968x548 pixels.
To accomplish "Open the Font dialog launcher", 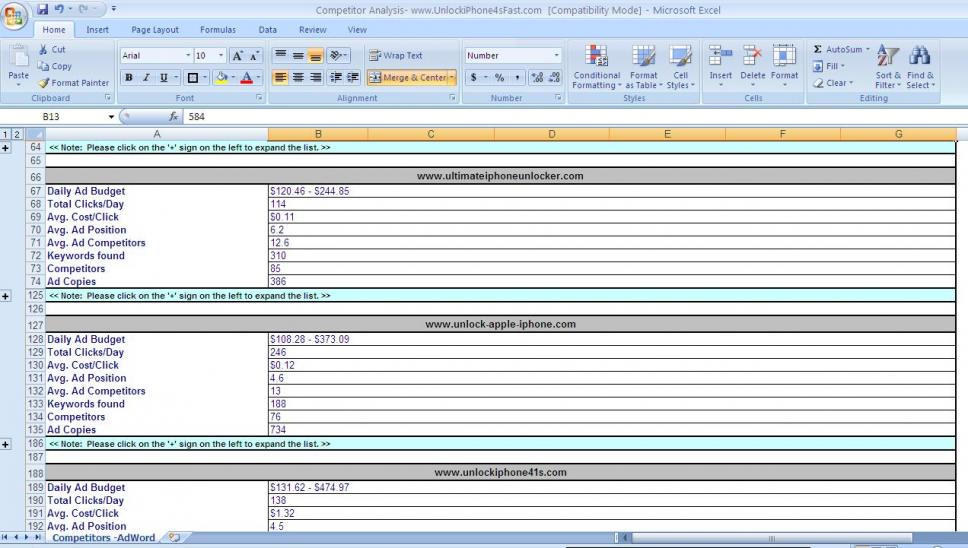I will tap(259, 98).
